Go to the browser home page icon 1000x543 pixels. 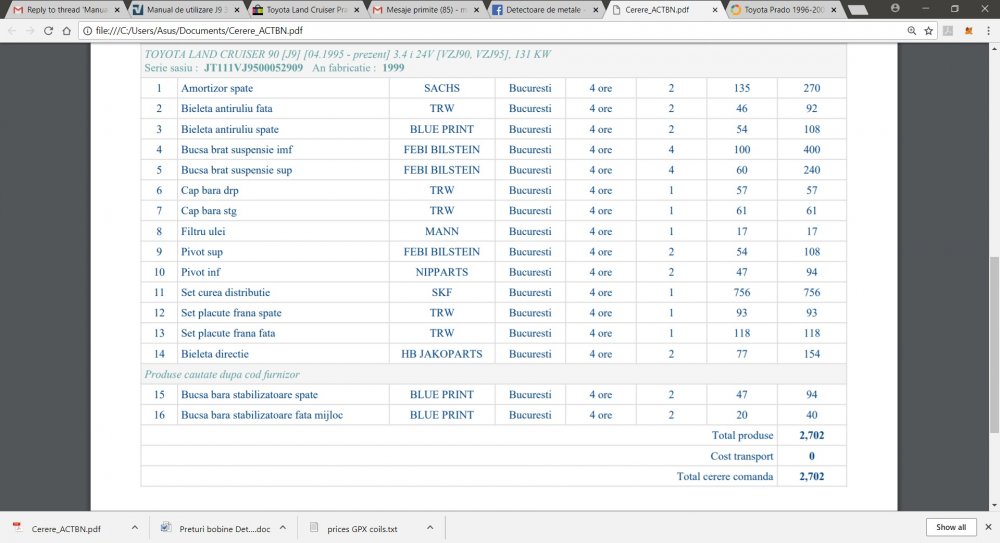(66, 31)
